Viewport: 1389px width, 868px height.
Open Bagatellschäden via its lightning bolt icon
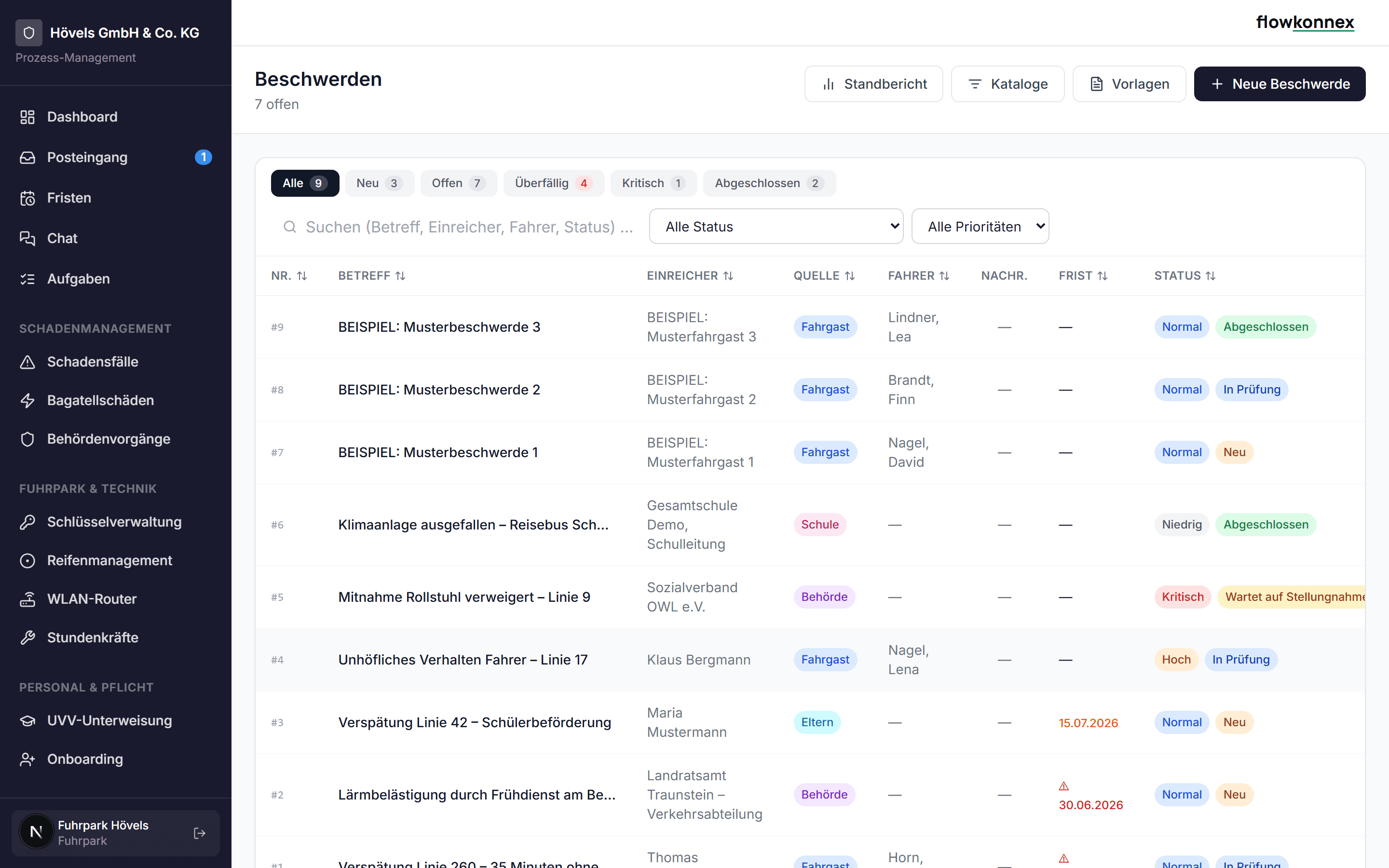coord(27,401)
